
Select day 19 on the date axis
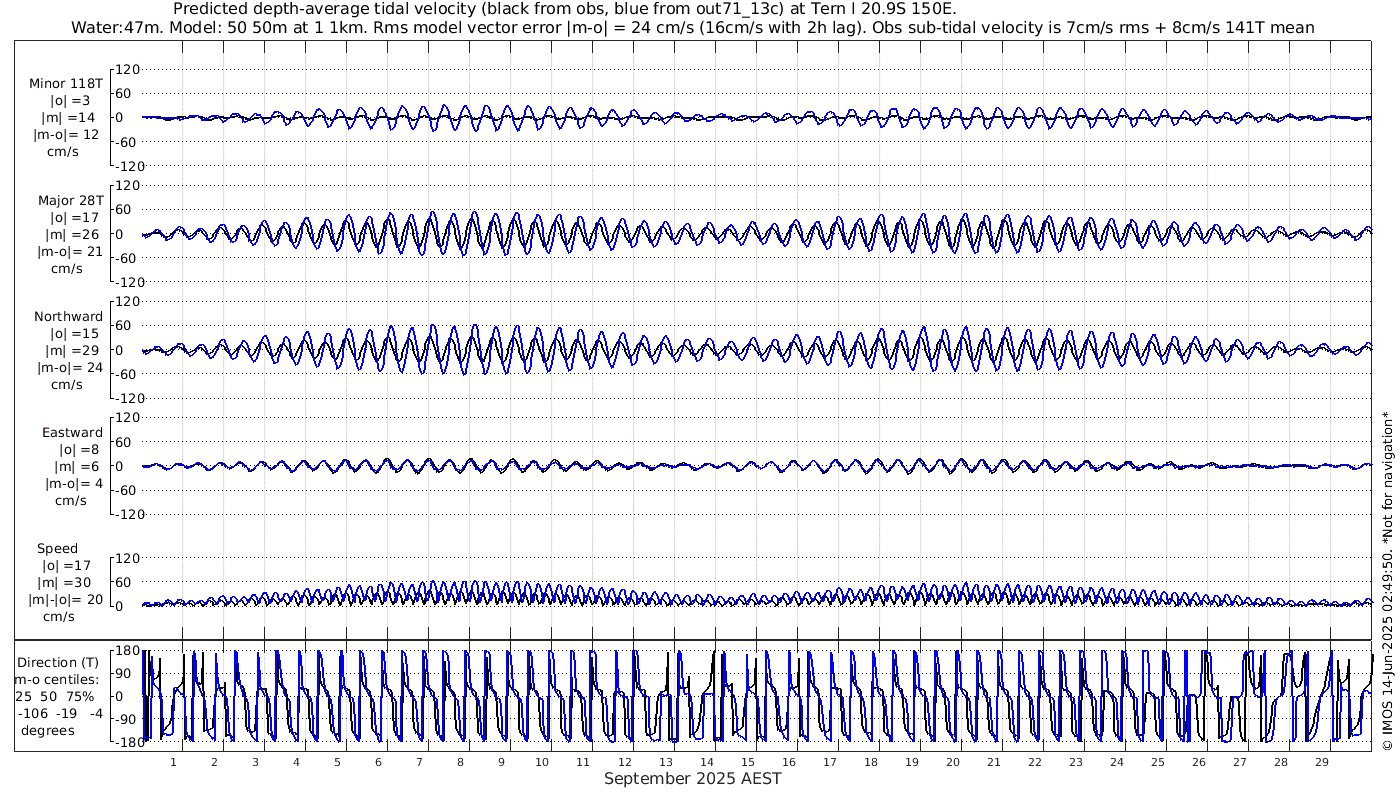pos(912,762)
